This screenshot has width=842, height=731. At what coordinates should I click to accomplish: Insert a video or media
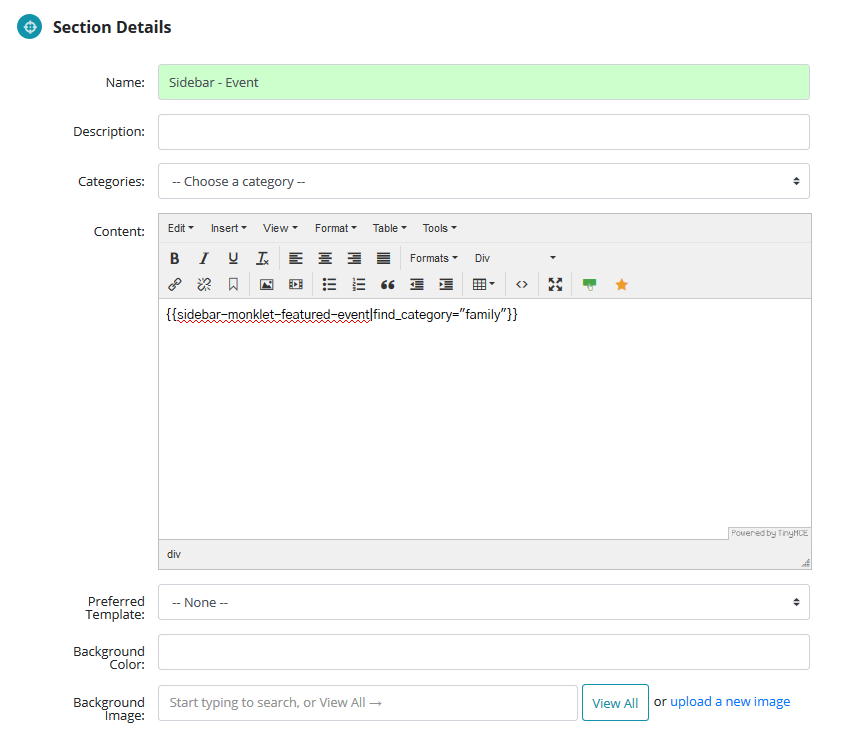[296, 284]
